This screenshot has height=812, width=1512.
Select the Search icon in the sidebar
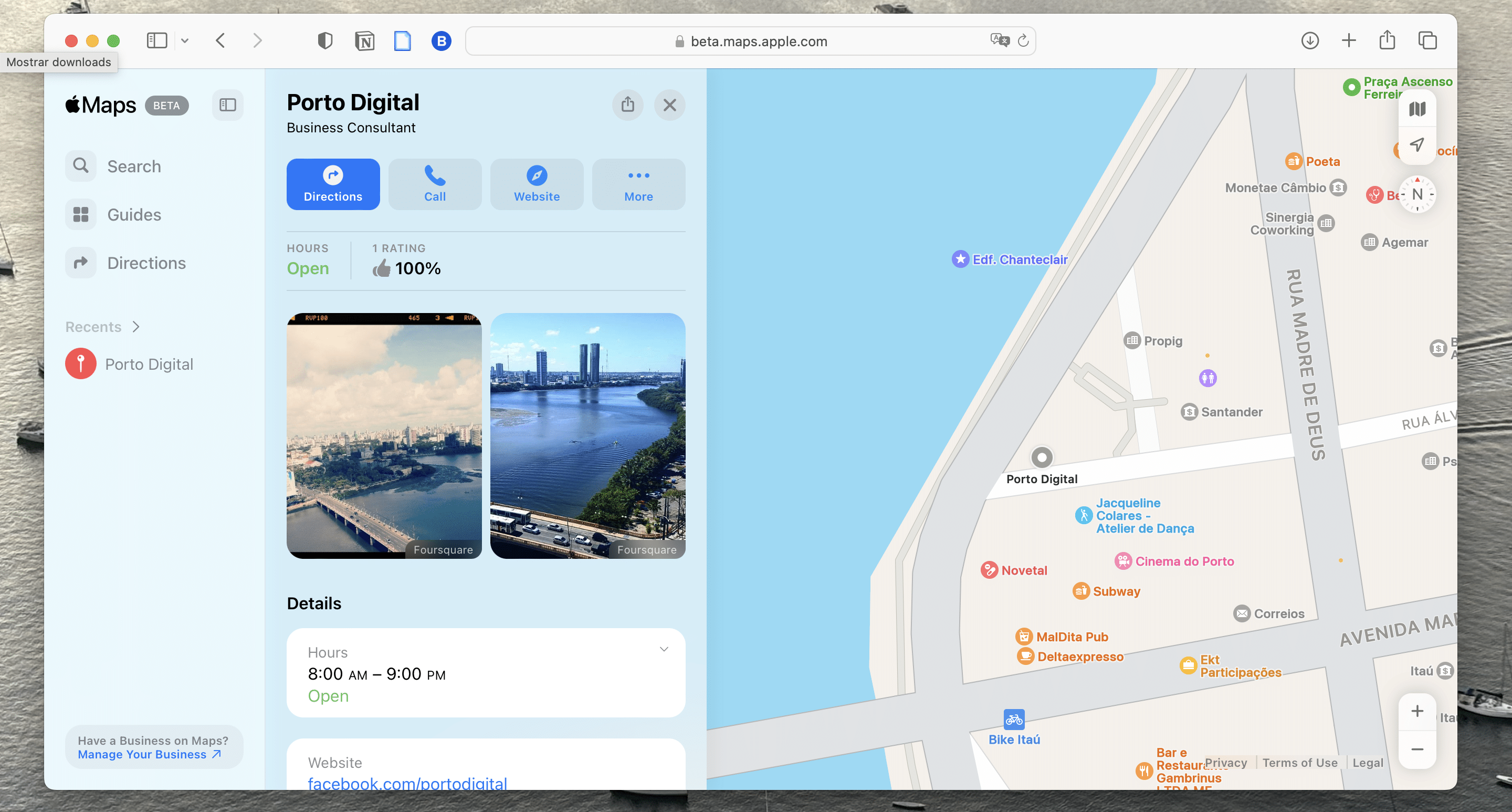pos(80,165)
